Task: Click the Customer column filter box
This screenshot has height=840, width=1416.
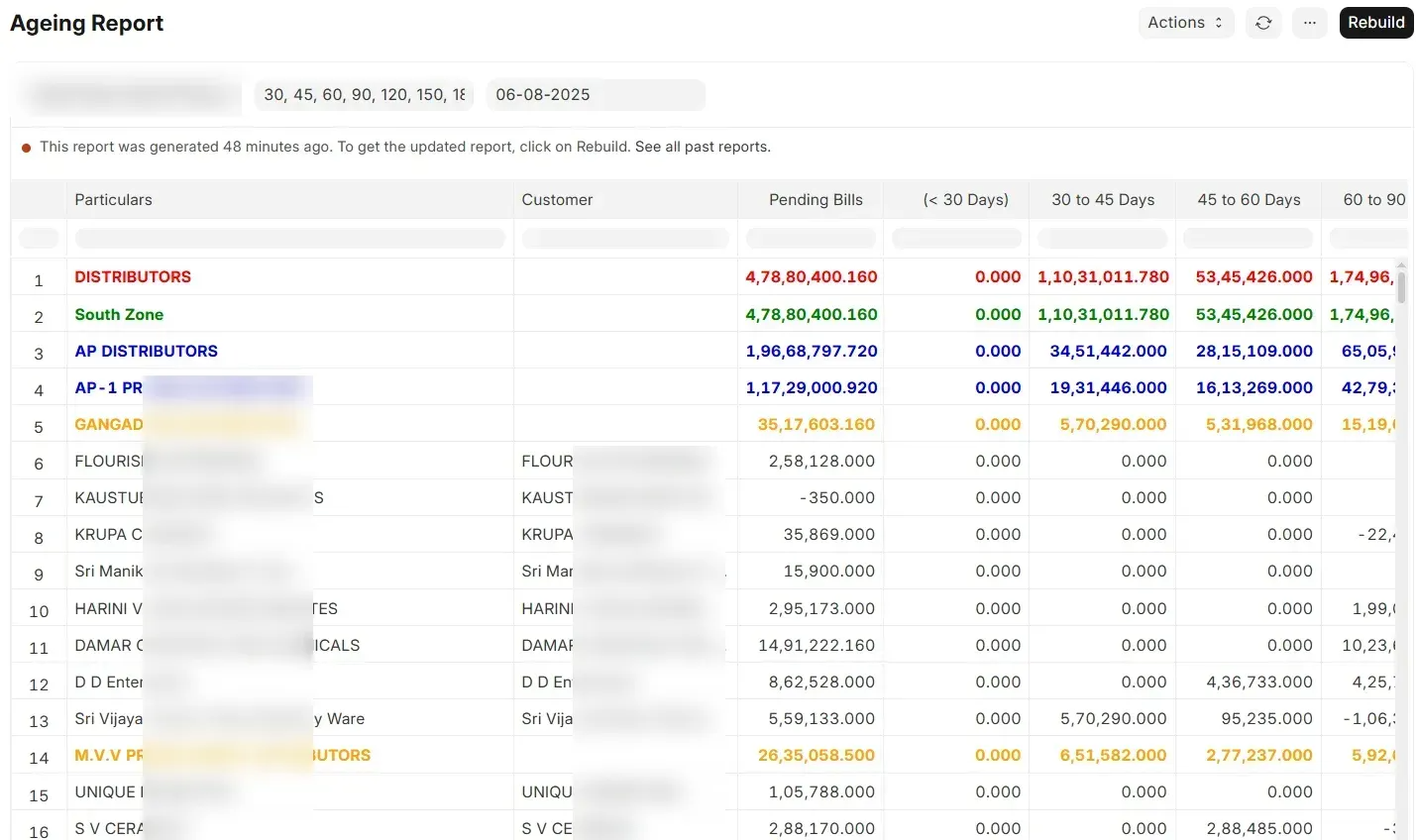Action: pyautogui.click(x=625, y=238)
